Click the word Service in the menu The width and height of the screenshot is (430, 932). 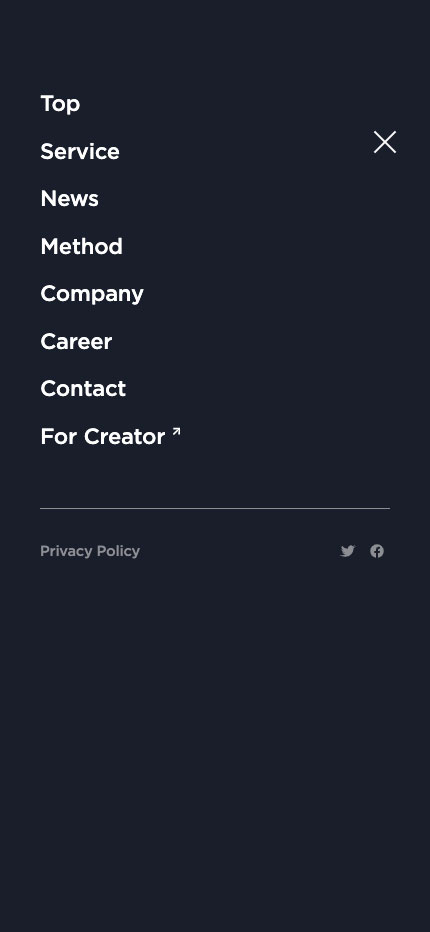click(x=80, y=152)
